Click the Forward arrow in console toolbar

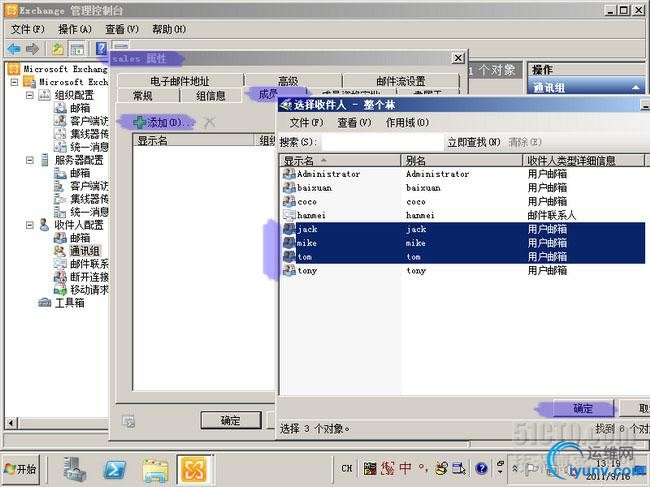pos(32,49)
